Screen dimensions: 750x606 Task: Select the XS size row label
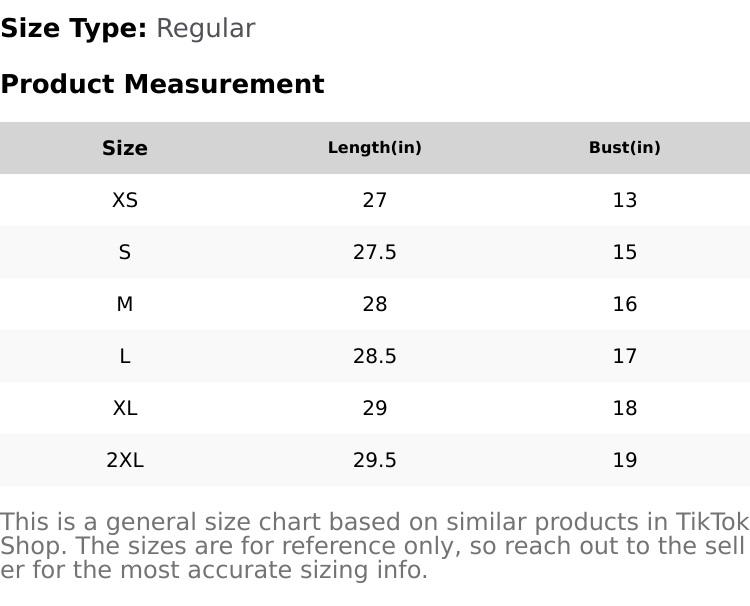pyautogui.click(x=125, y=200)
